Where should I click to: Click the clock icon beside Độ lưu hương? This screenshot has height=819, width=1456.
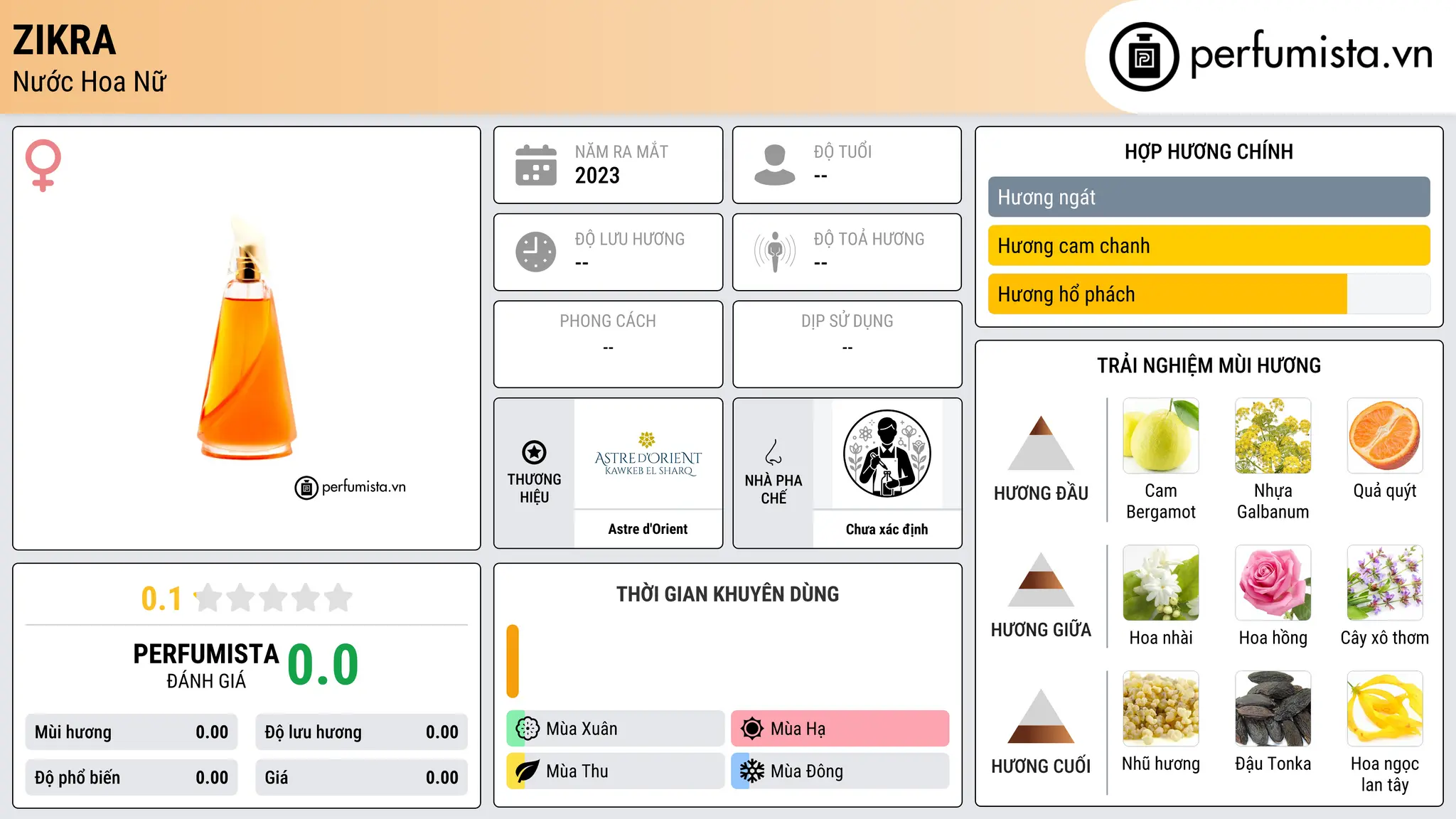[x=536, y=252]
